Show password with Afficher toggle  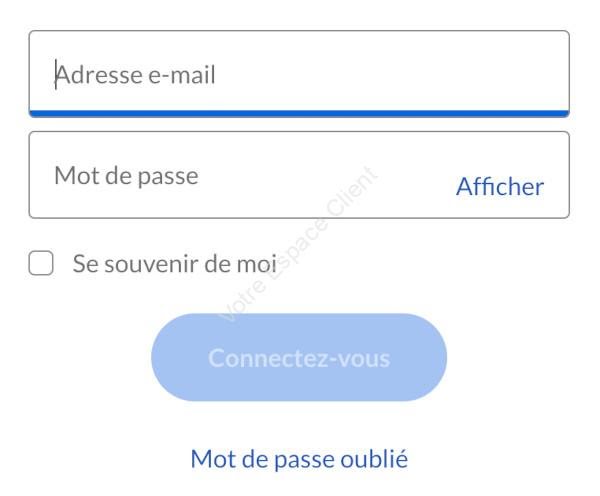[499, 186]
